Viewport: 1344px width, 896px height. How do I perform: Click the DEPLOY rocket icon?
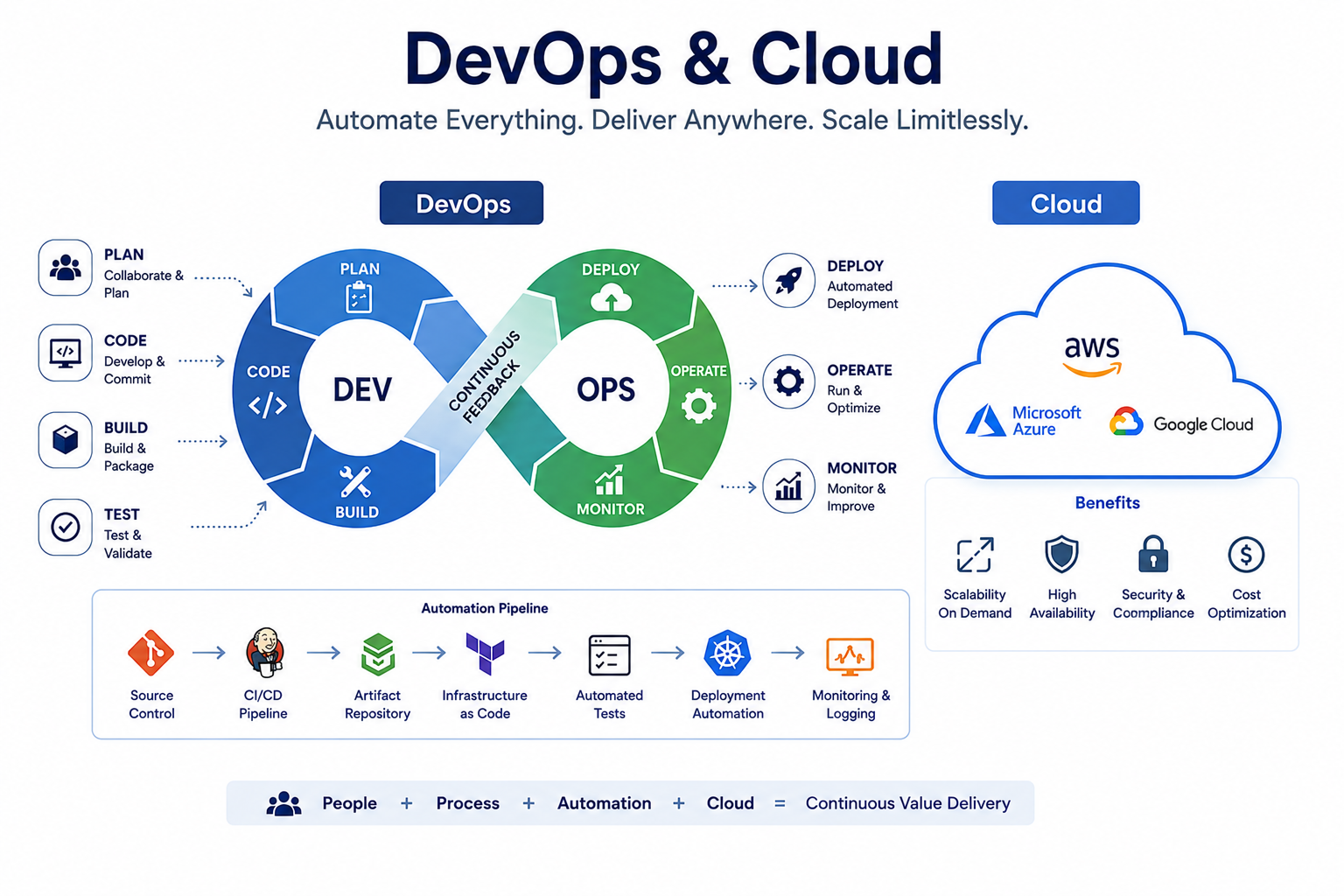click(x=788, y=281)
